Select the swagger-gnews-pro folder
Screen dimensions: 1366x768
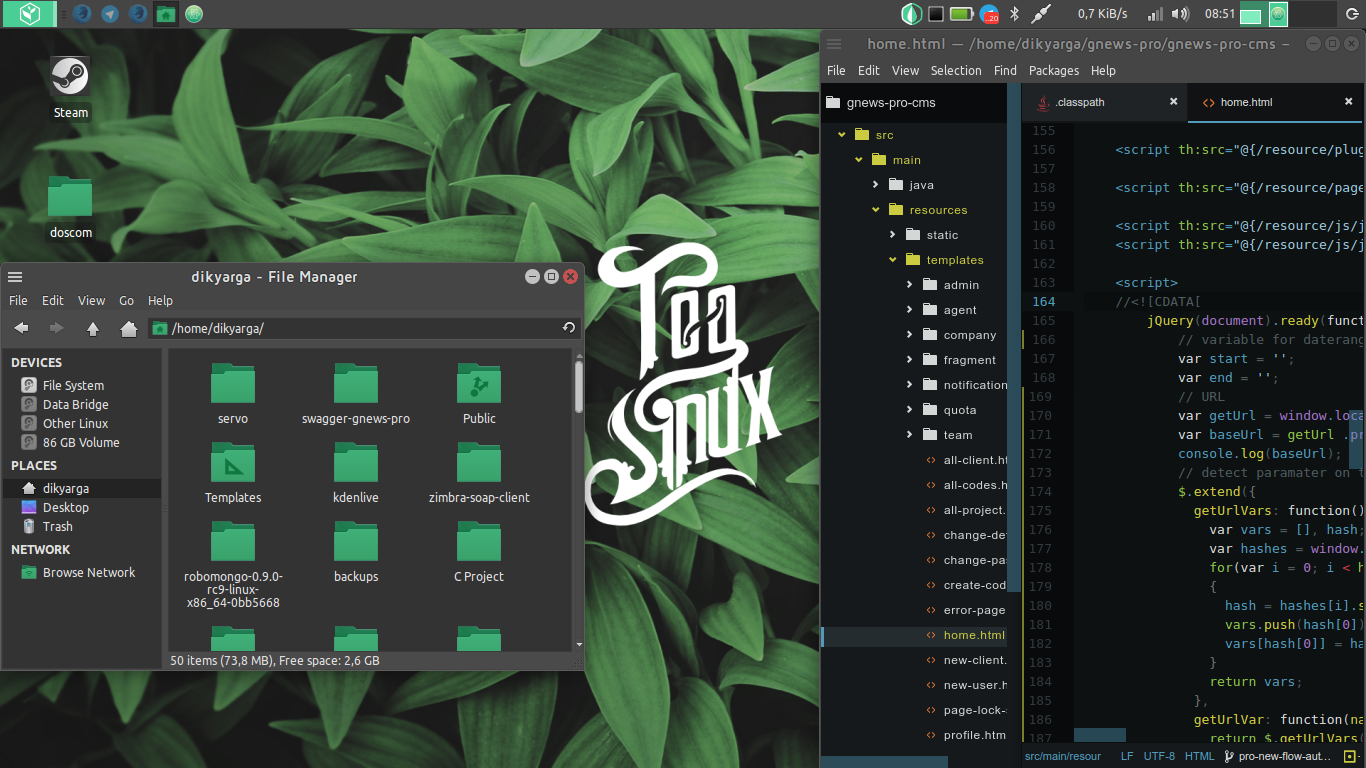356,394
